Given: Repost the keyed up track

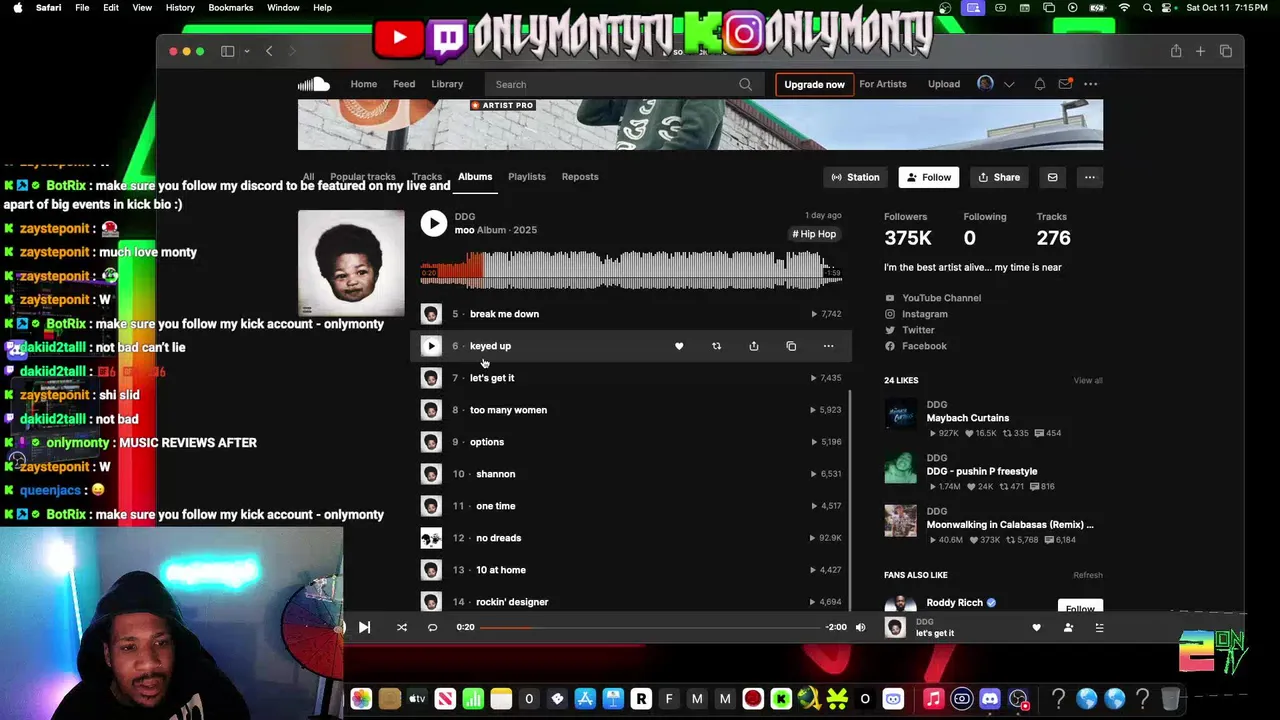Looking at the screenshot, I should [716, 346].
